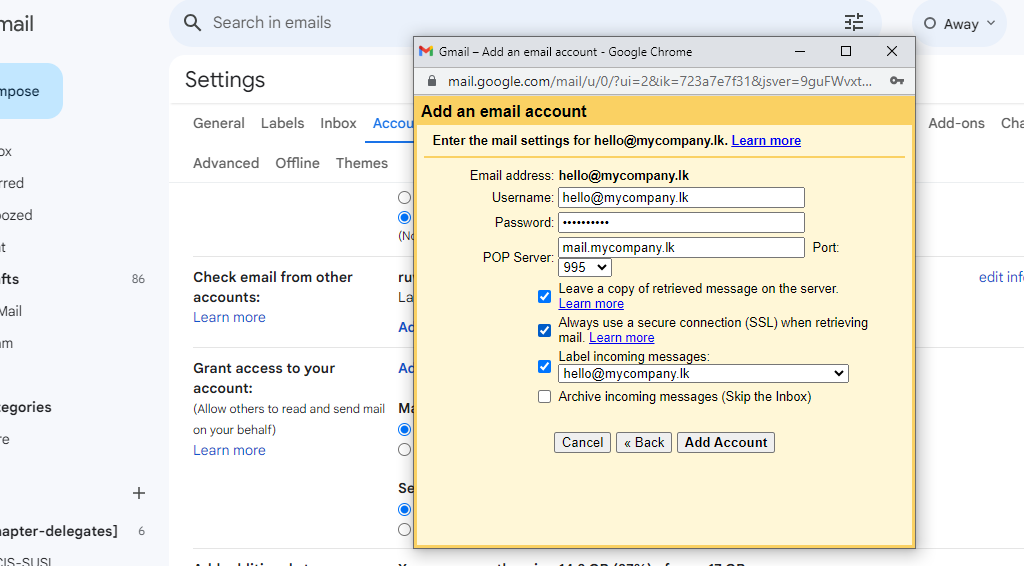
Task: Open the Labels settings tab
Action: [x=282, y=123]
